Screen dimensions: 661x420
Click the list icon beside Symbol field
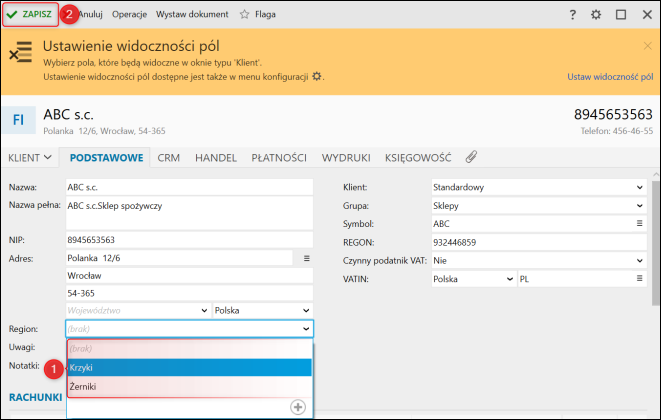640,224
